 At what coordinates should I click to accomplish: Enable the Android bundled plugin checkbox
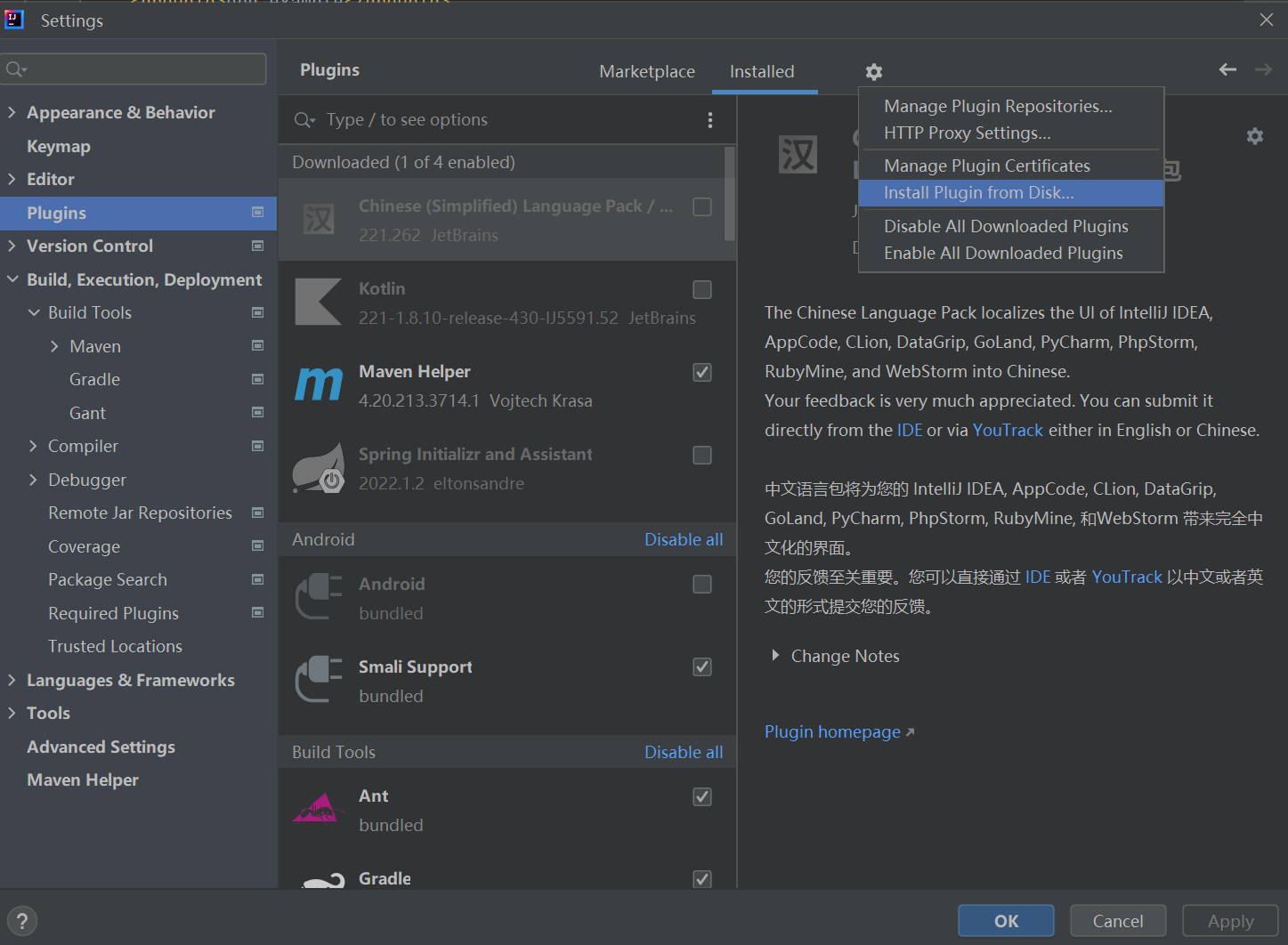point(702,584)
